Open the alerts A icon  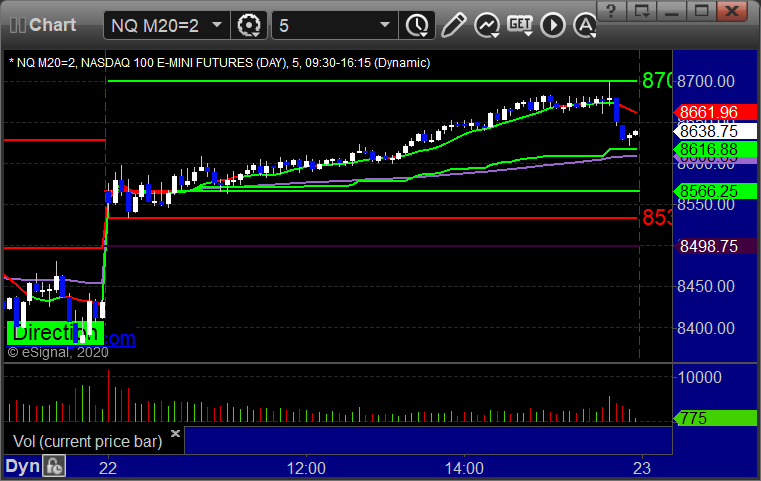coord(585,25)
